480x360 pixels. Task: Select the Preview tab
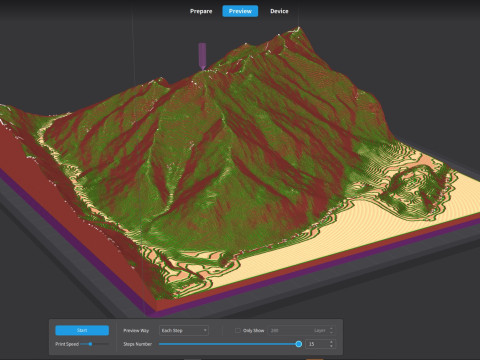click(240, 11)
